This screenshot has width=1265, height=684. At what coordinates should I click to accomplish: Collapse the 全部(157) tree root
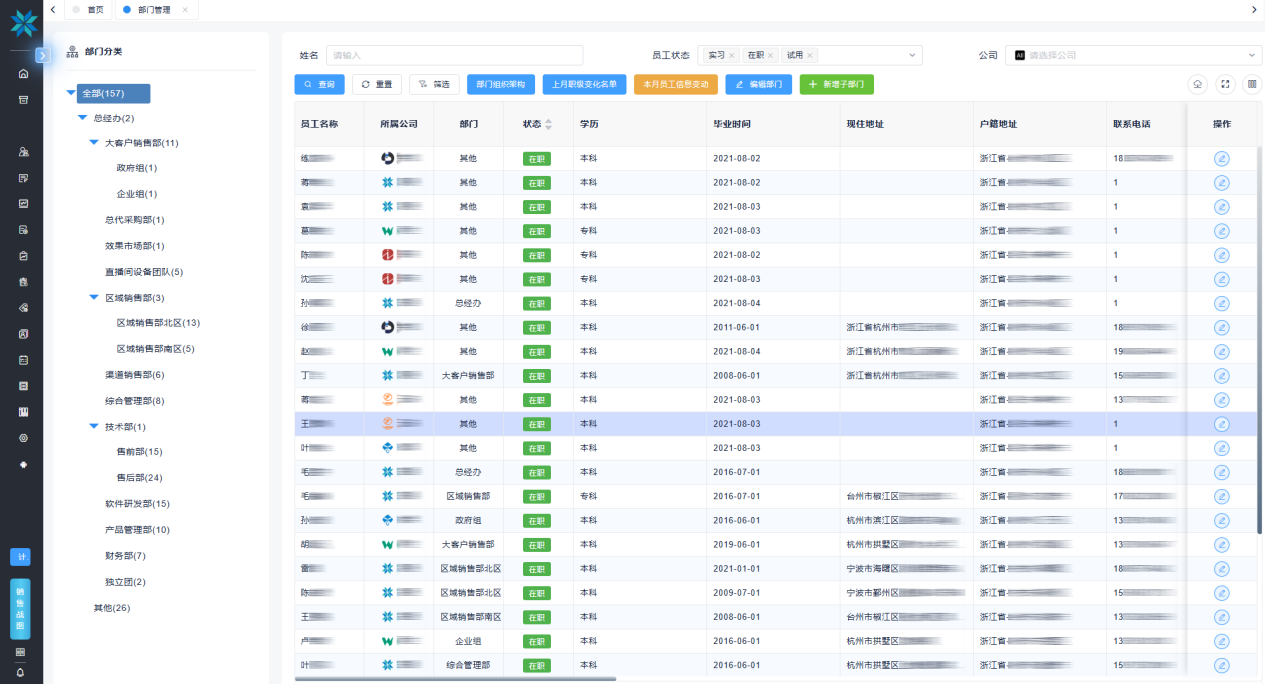71,93
